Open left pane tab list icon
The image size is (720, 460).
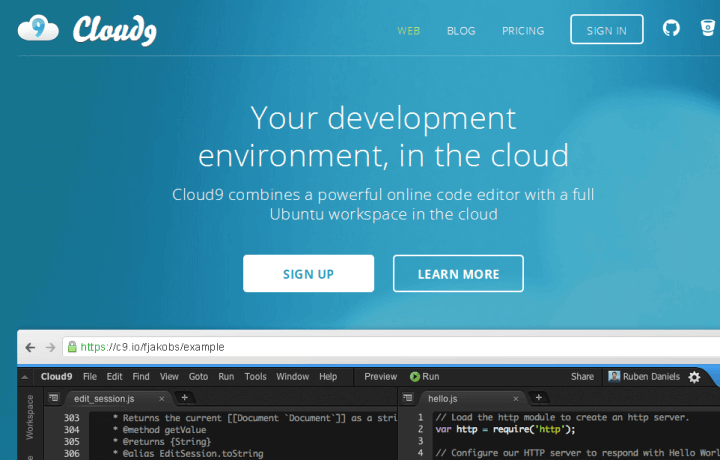(x=54, y=398)
